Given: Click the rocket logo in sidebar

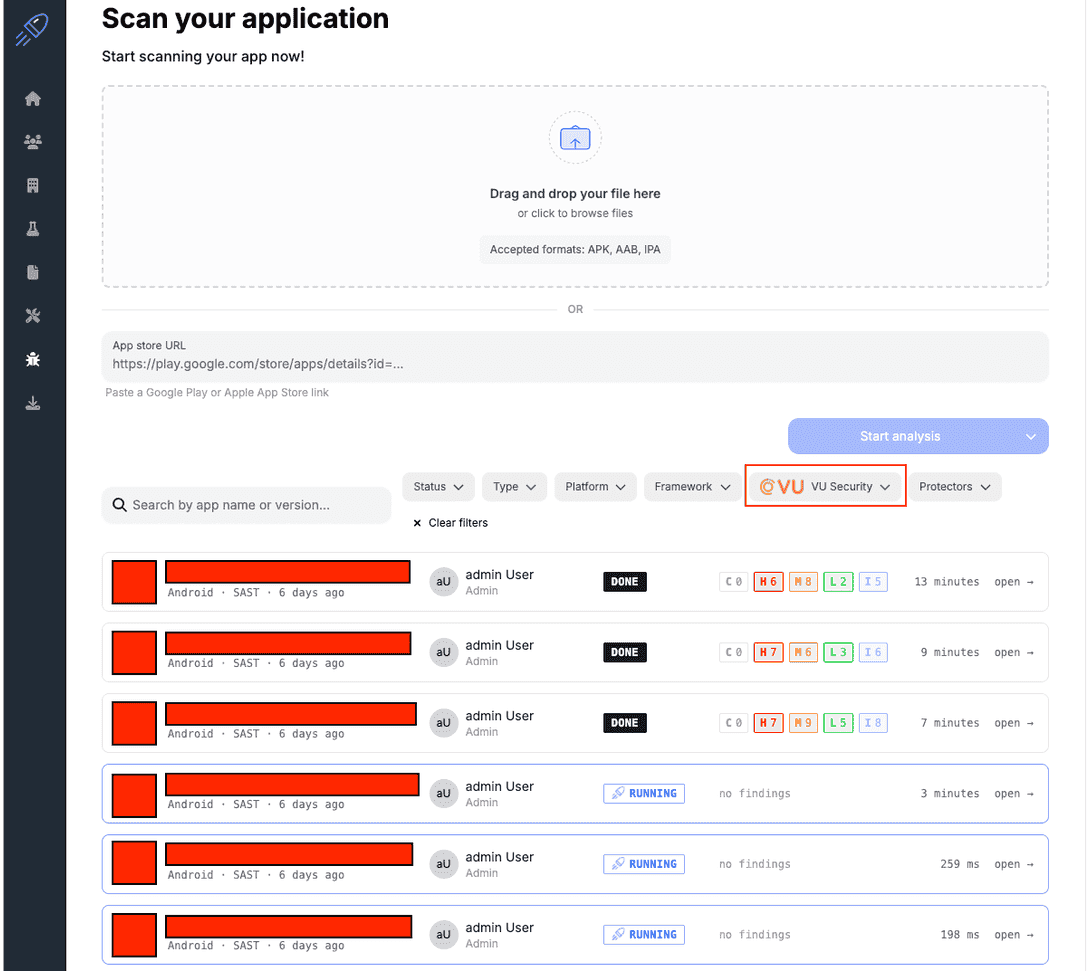Looking at the screenshot, I should click(x=32, y=29).
